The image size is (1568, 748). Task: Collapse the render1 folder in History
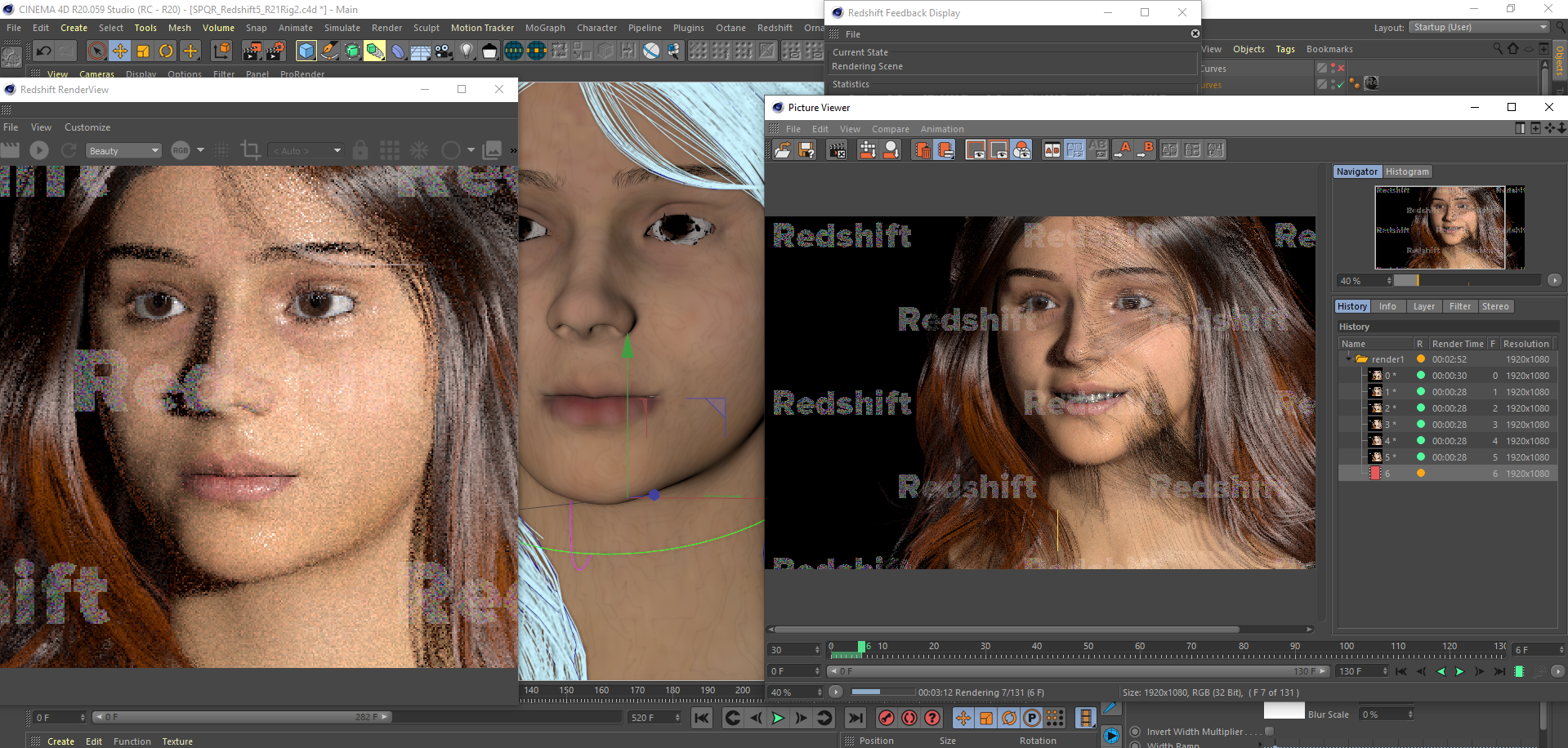tap(1348, 359)
